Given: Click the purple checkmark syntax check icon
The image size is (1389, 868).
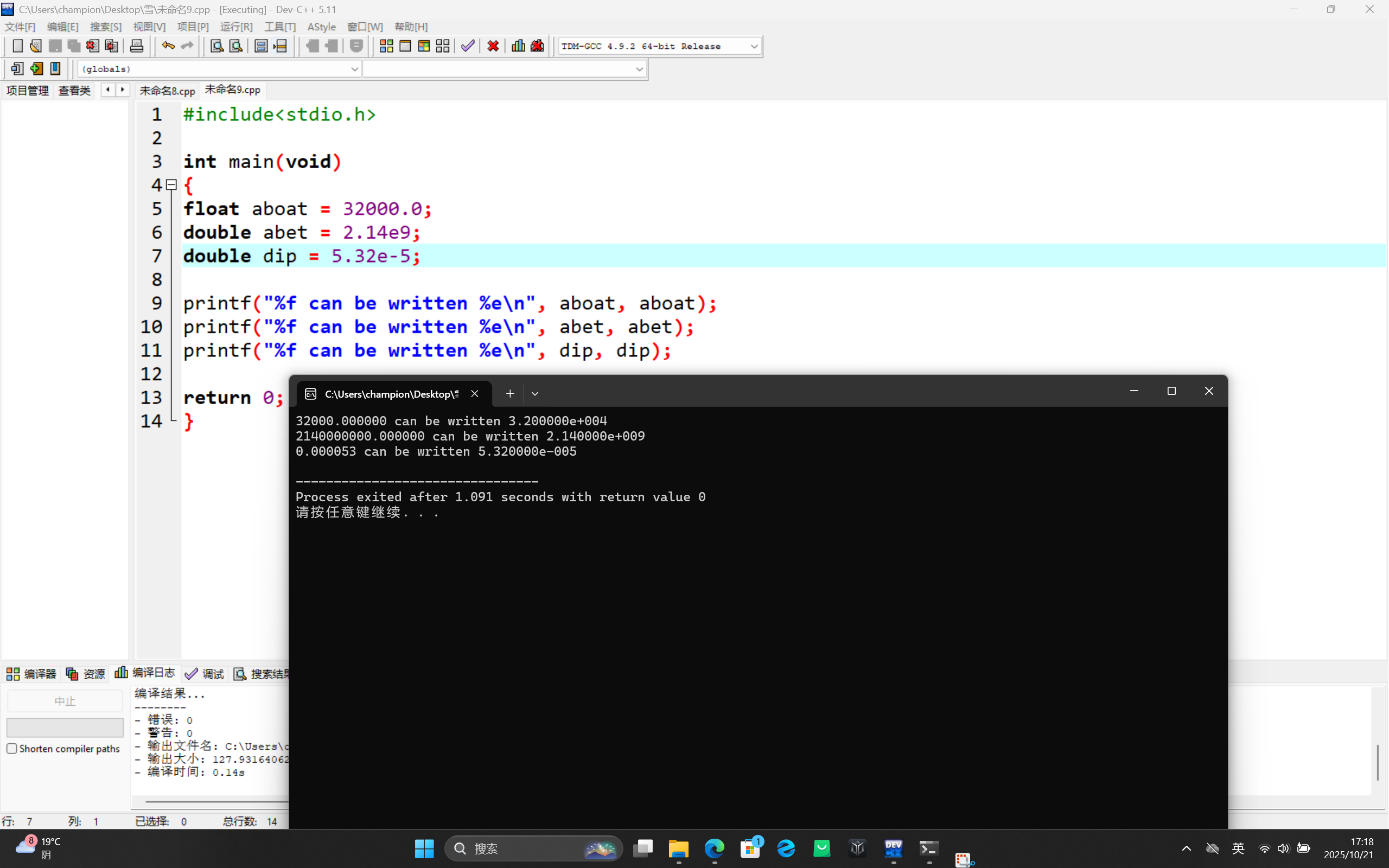Looking at the screenshot, I should (x=468, y=46).
